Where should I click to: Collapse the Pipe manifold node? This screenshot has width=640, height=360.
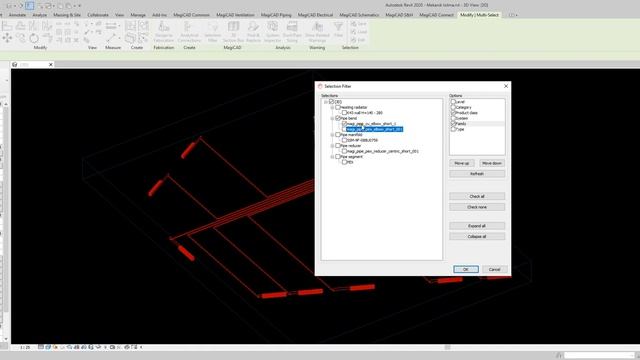click(332, 134)
